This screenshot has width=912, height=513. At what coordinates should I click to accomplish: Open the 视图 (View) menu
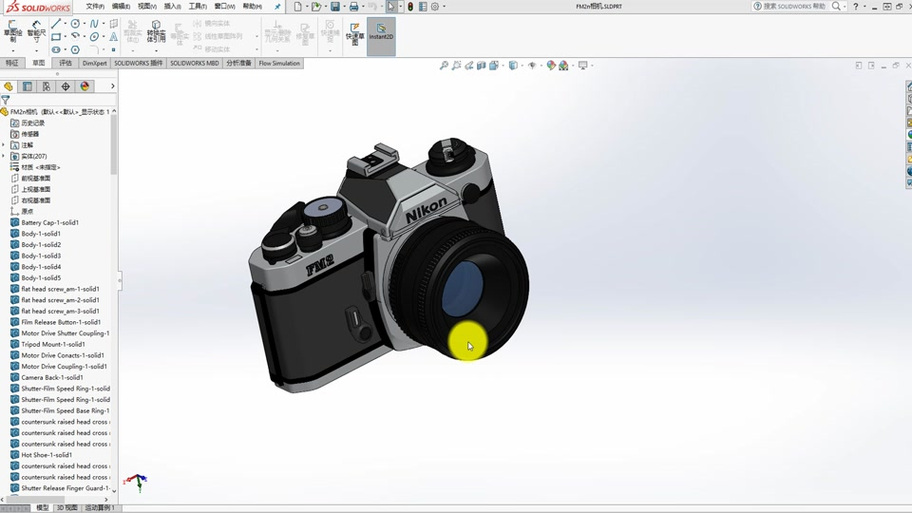tap(147, 6)
